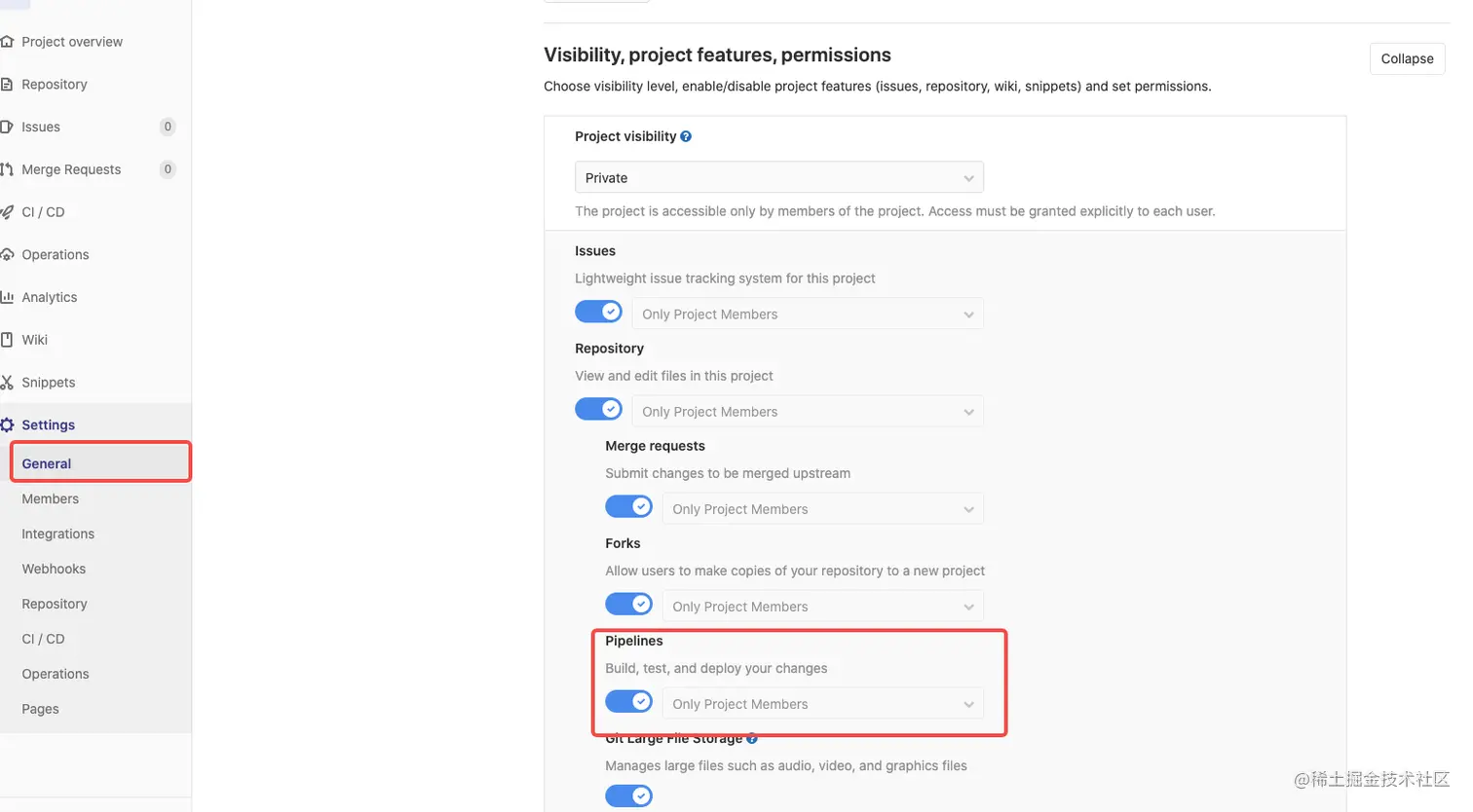1473x812 pixels.
Task: Select Webhooks in the settings submenu
Action: click(x=54, y=569)
